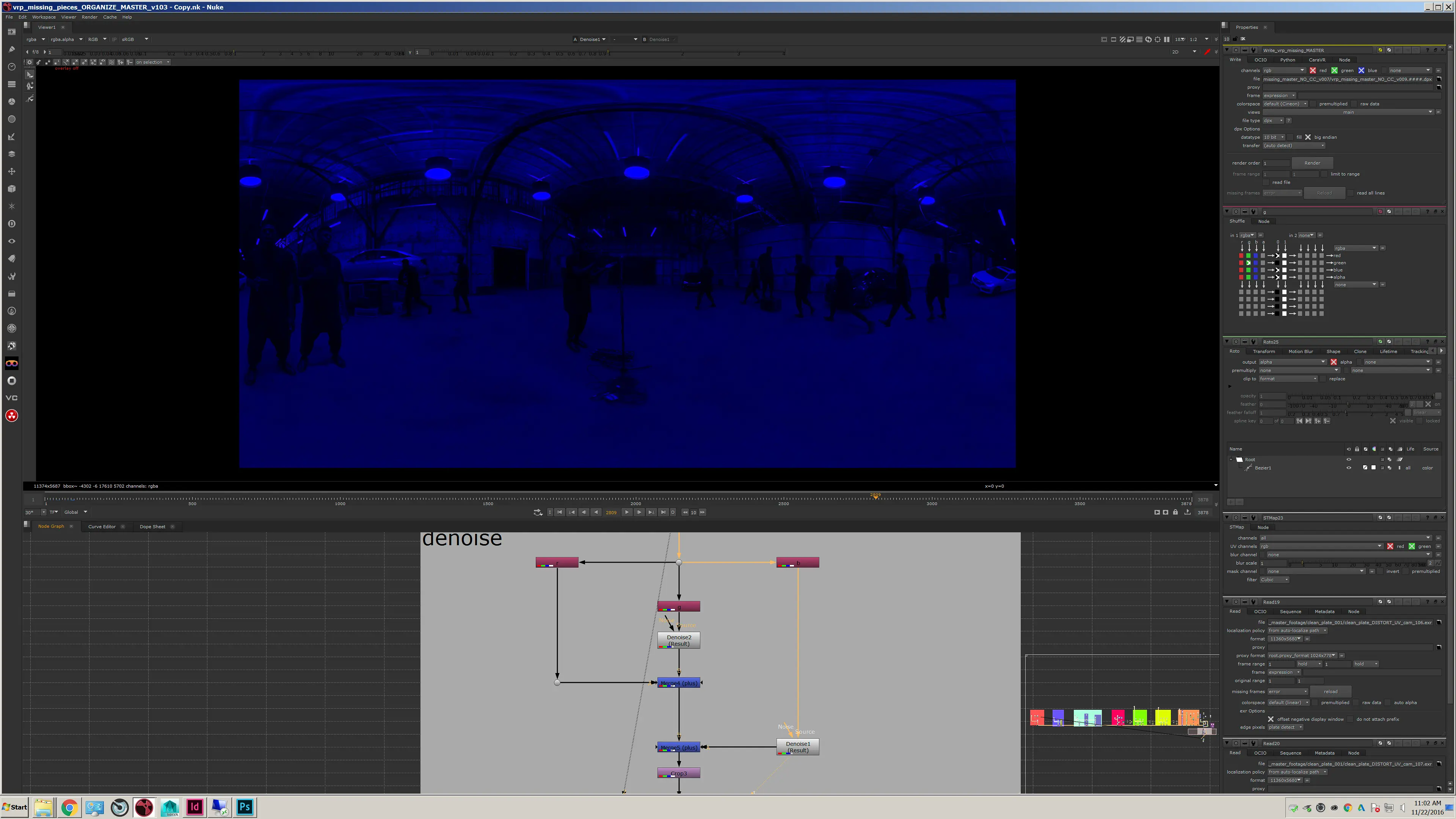Open the Deep nodes D icon

pos(11,224)
